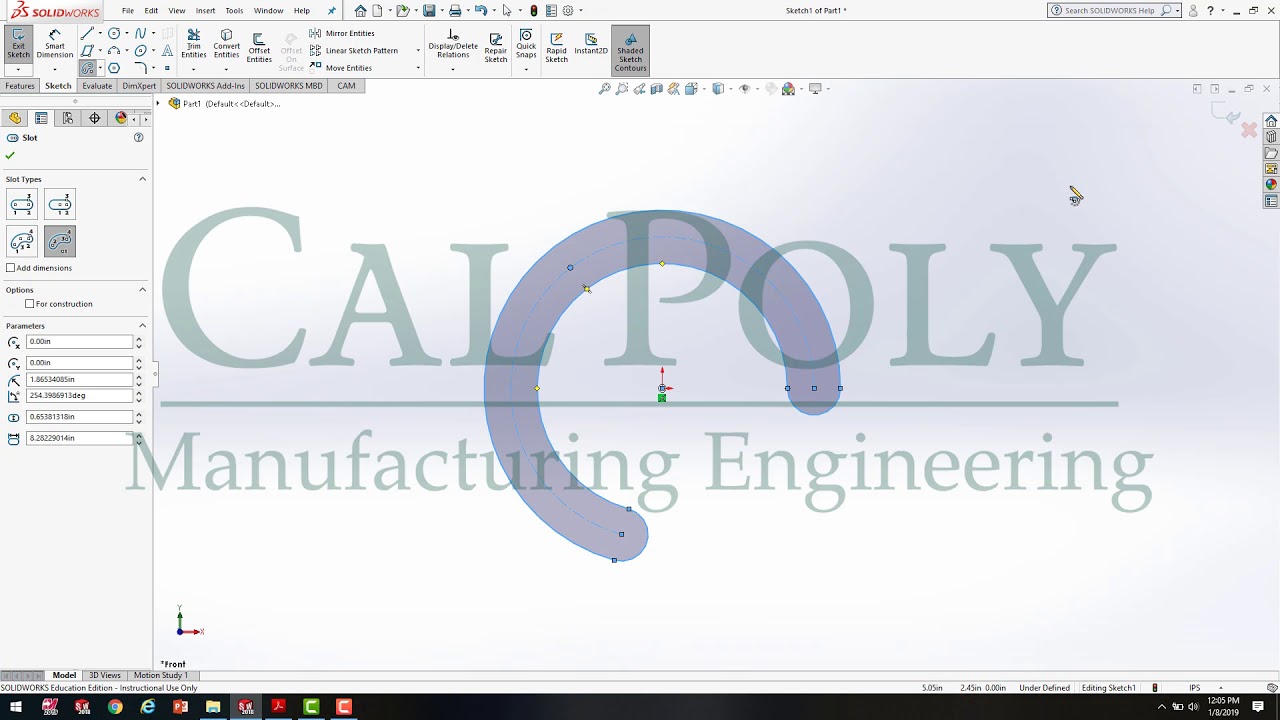The width and height of the screenshot is (1280, 720).
Task: Choose the Trim Entities tool
Action: [193, 43]
